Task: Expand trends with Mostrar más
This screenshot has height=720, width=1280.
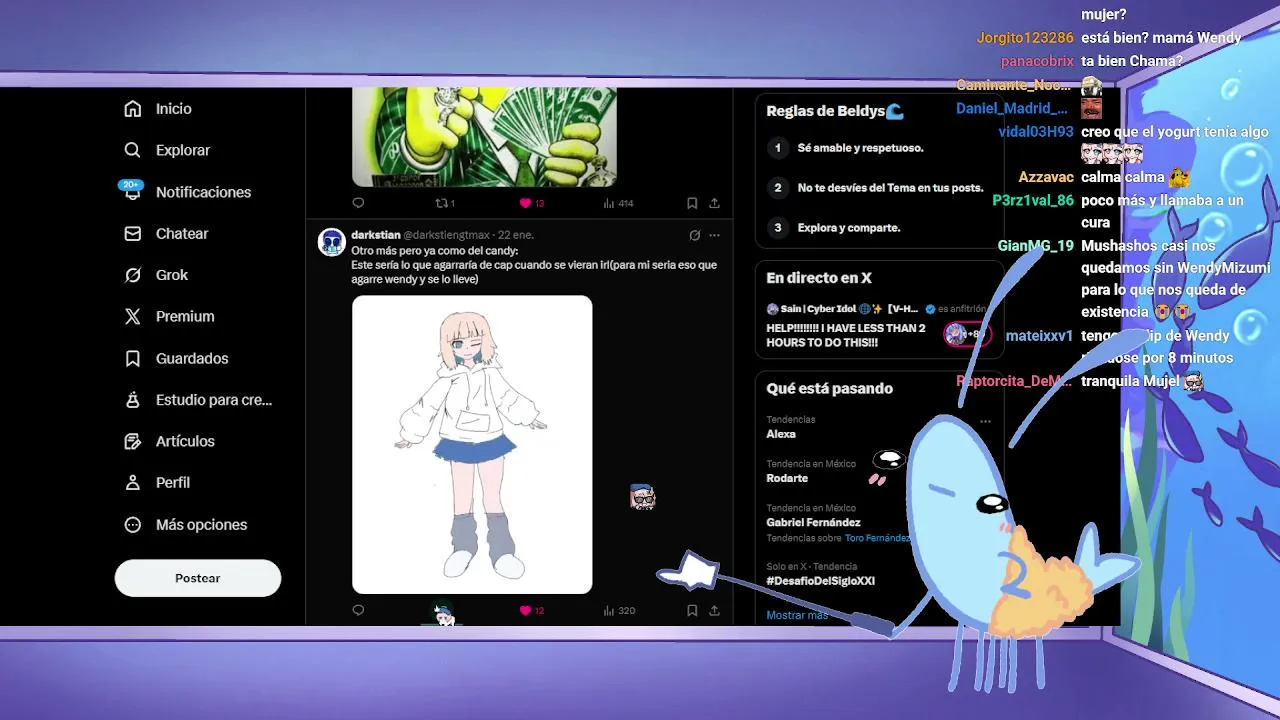Action: pos(797,615)
